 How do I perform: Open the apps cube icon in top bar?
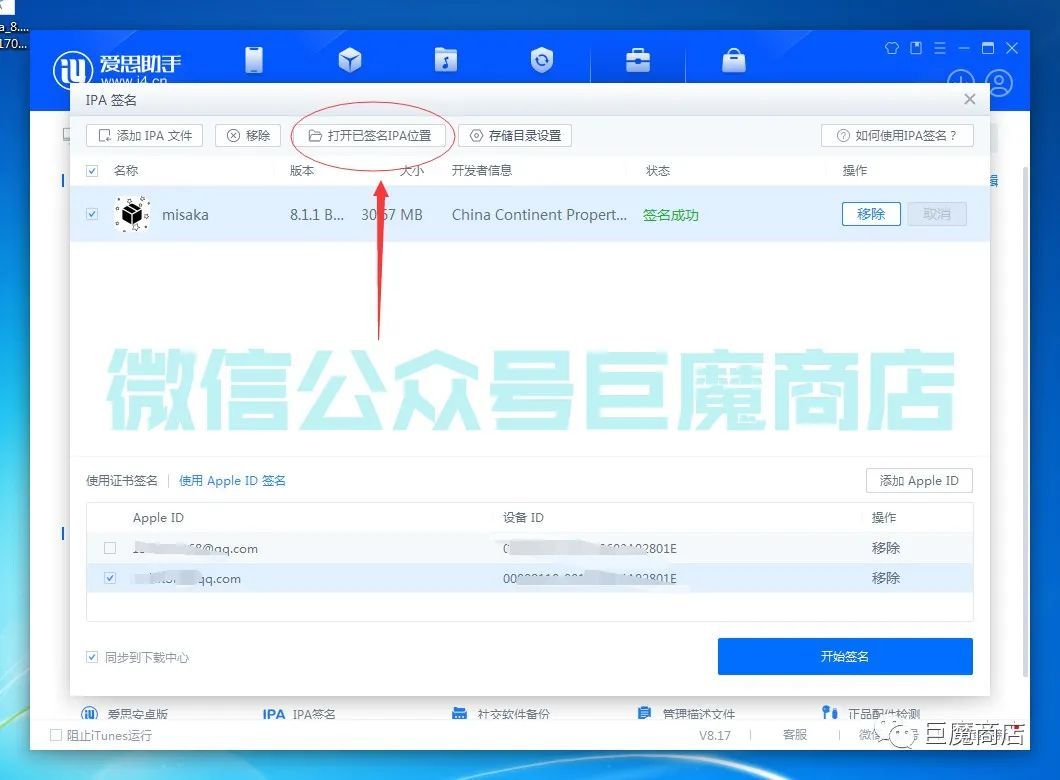click(350, 60)
